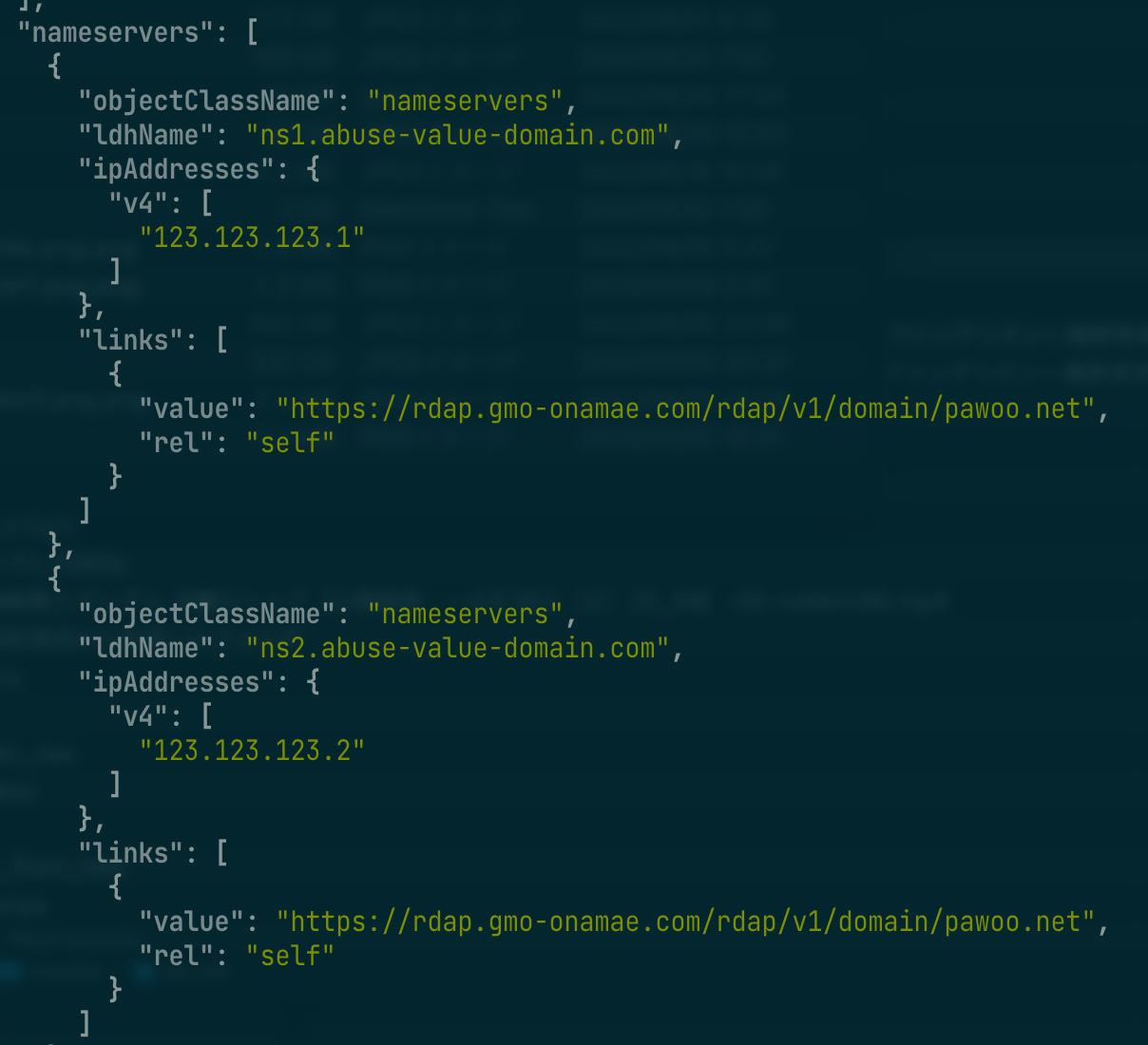Screen dimensions: 1148x1045
Task: Open the first rdap.gmo-onamae.com pawoo.net URL
Action: pos(685,408)
